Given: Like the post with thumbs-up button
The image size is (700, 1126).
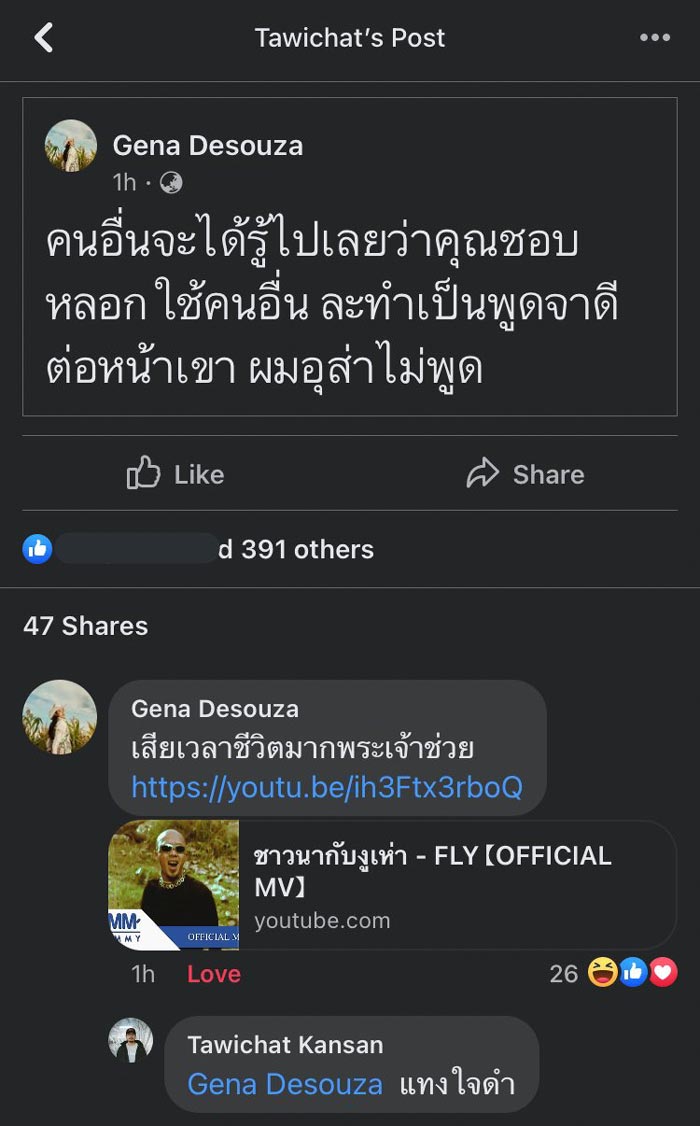Looking at the screenshot, I should (x=175, y=474).
